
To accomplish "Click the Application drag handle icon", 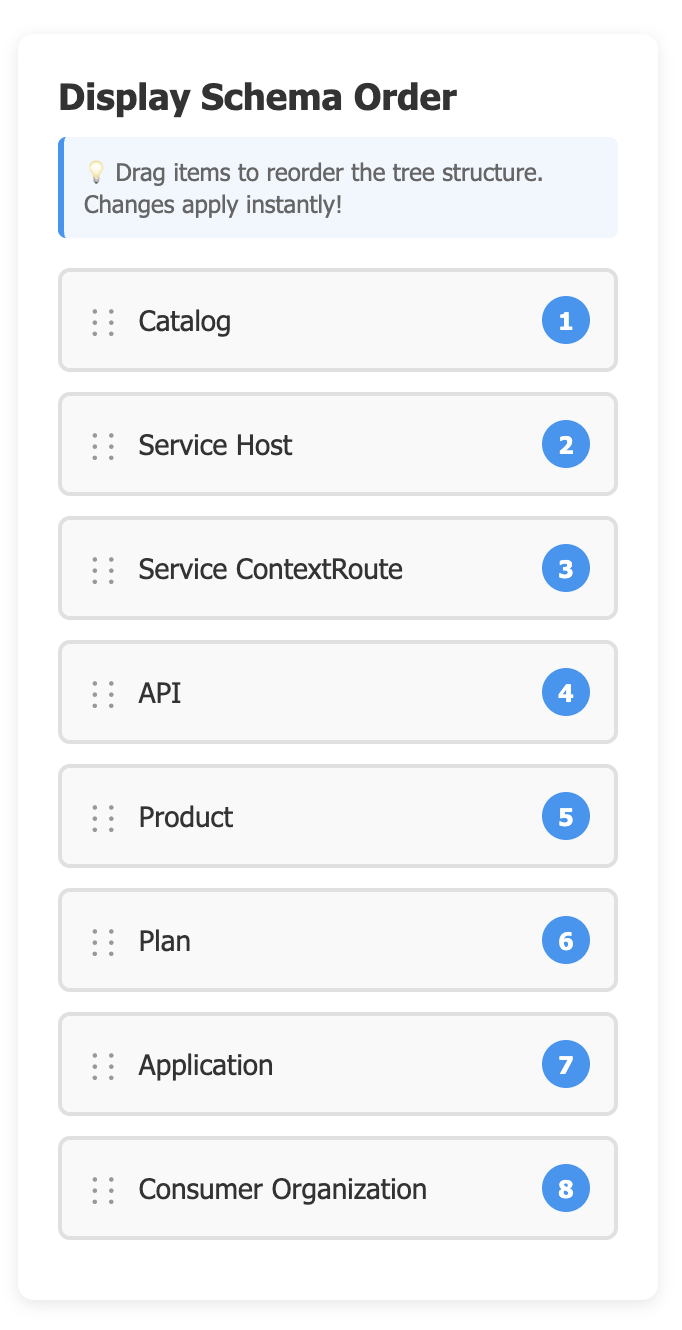I will pyautogui.click(x=103, y=1066).
